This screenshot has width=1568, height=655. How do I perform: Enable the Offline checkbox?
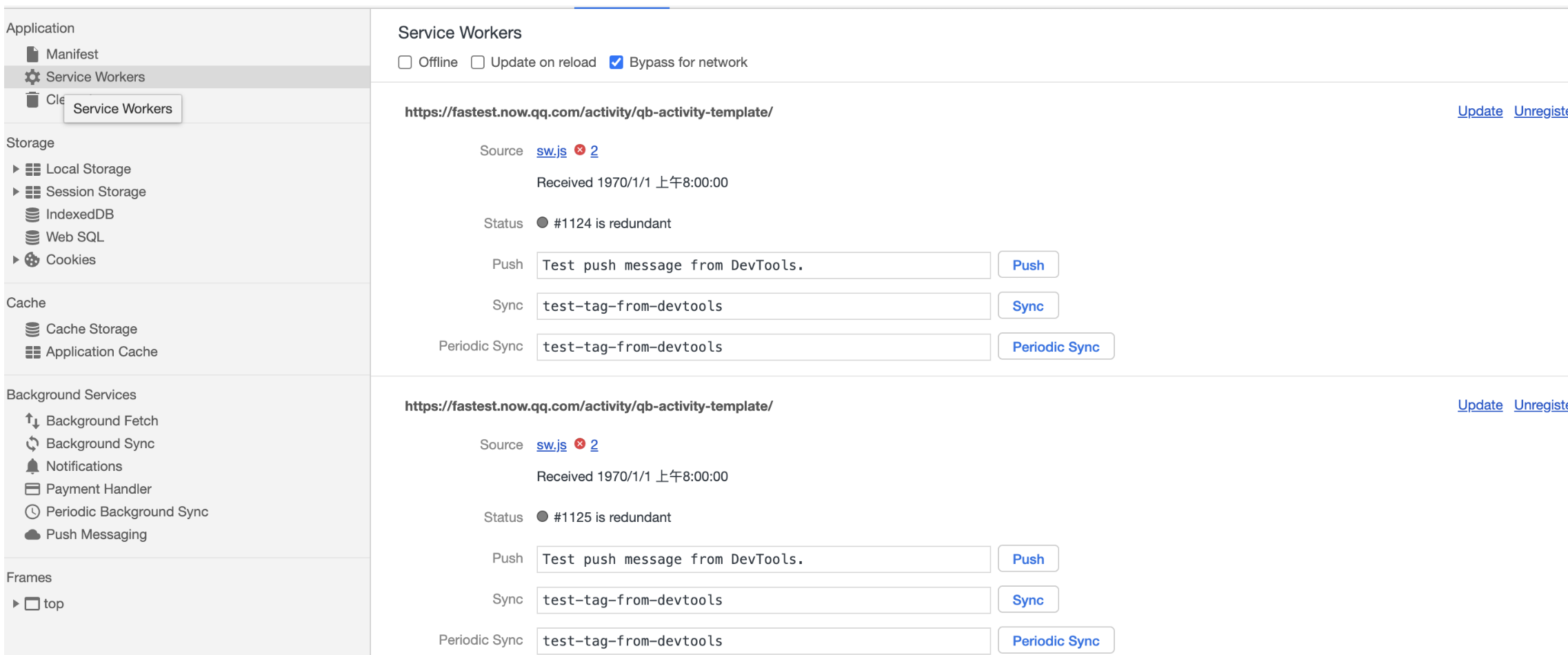[x=405, y=62]
